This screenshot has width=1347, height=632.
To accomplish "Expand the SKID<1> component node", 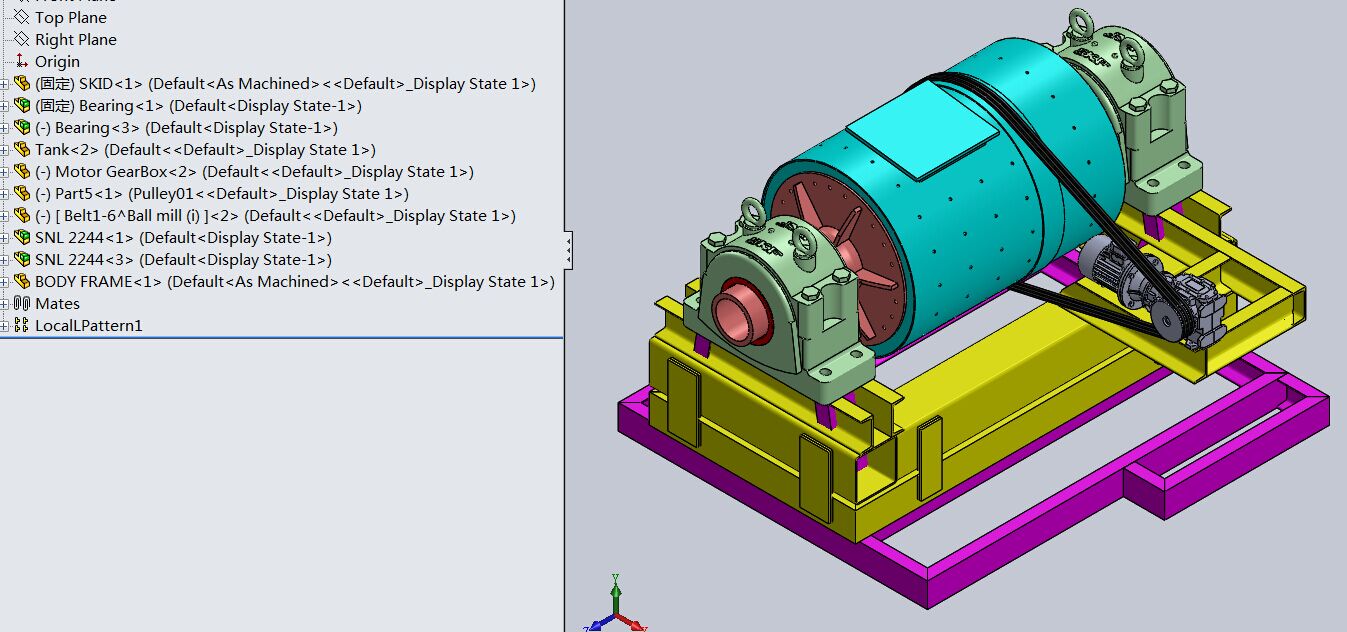I will [x=5, y=84].
